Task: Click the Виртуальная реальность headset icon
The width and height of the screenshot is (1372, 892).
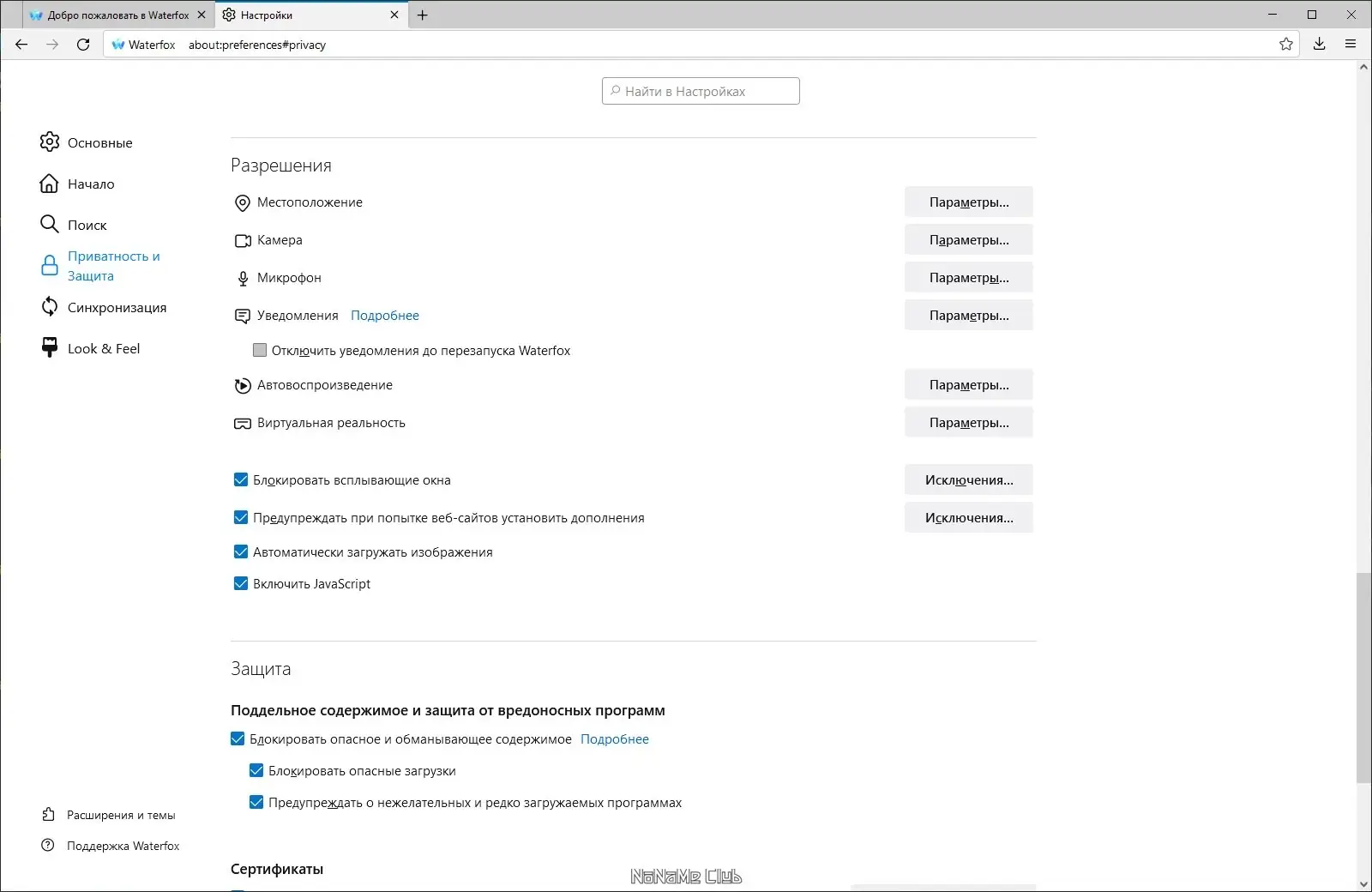Action: [242, 423]
